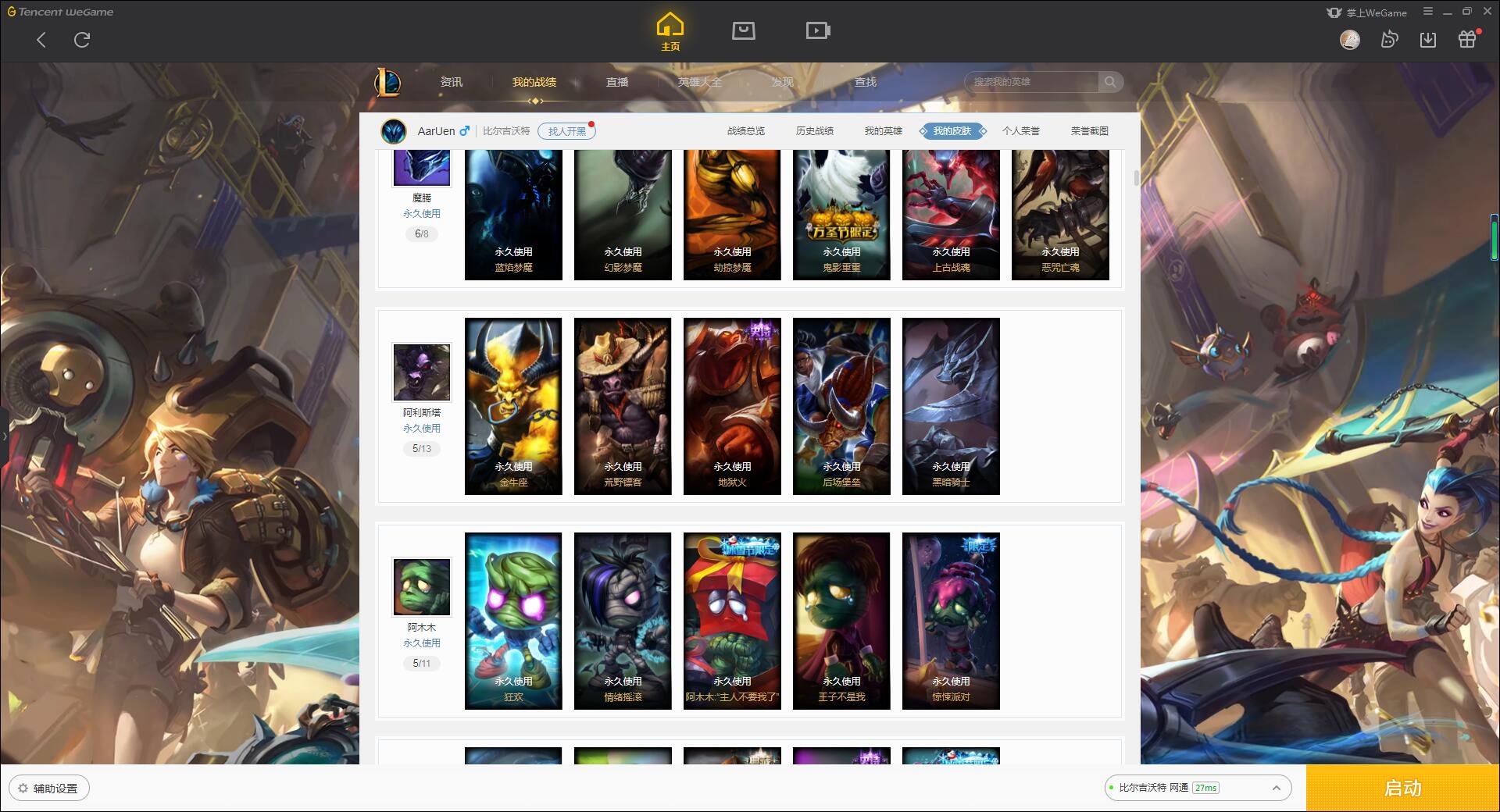Viewport: 1500px width, 812px height.
Task: Click the 阿木木 champion portrait
Action: [422, 587]
